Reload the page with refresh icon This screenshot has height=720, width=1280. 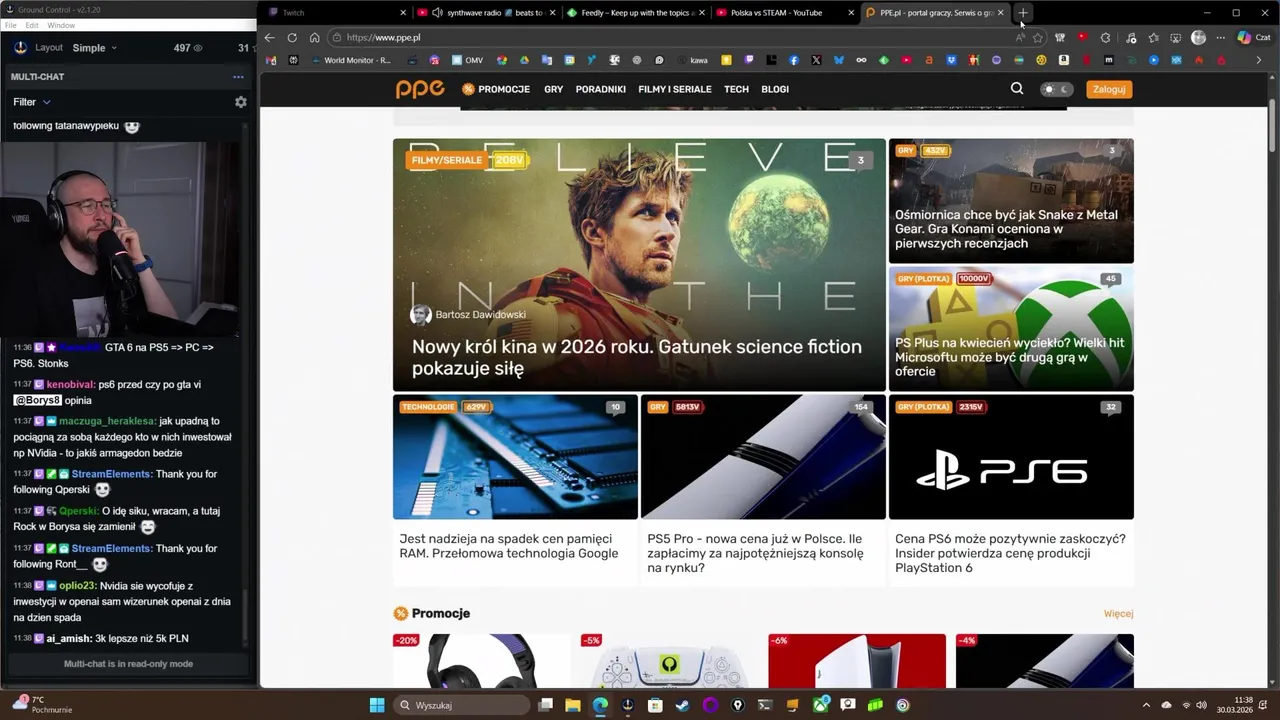click(292, 38)
